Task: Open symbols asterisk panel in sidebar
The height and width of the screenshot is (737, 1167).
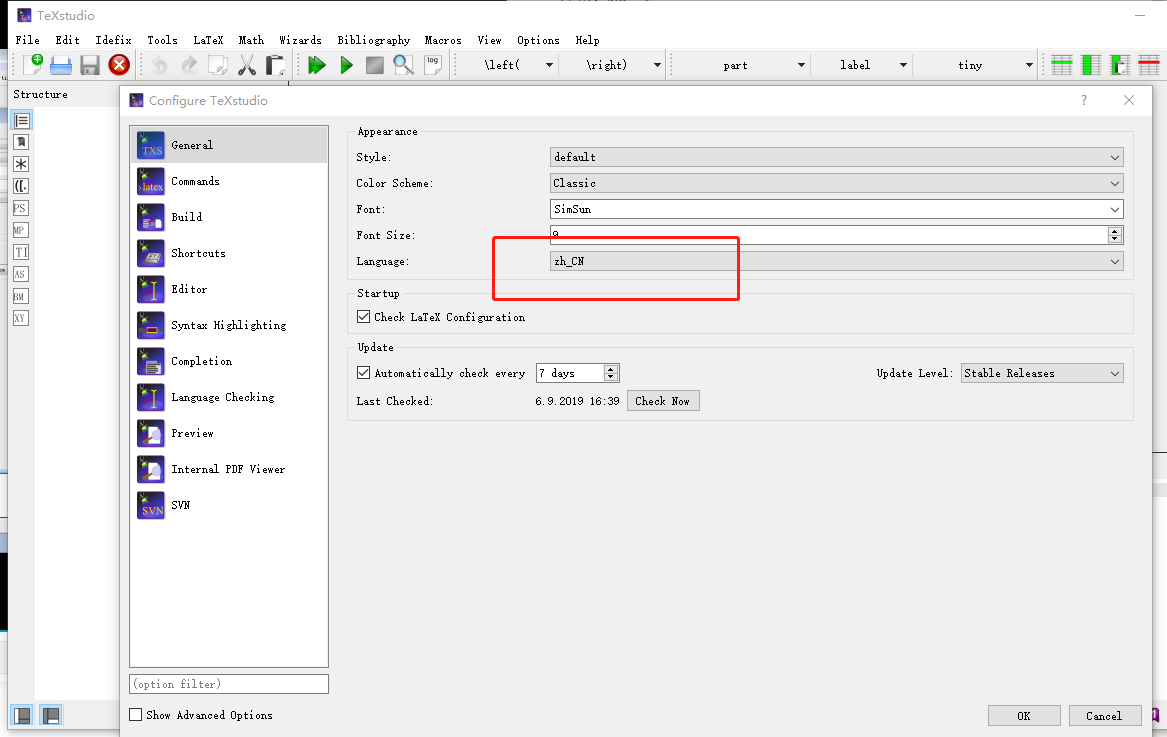Action: [x=22, y=165]
